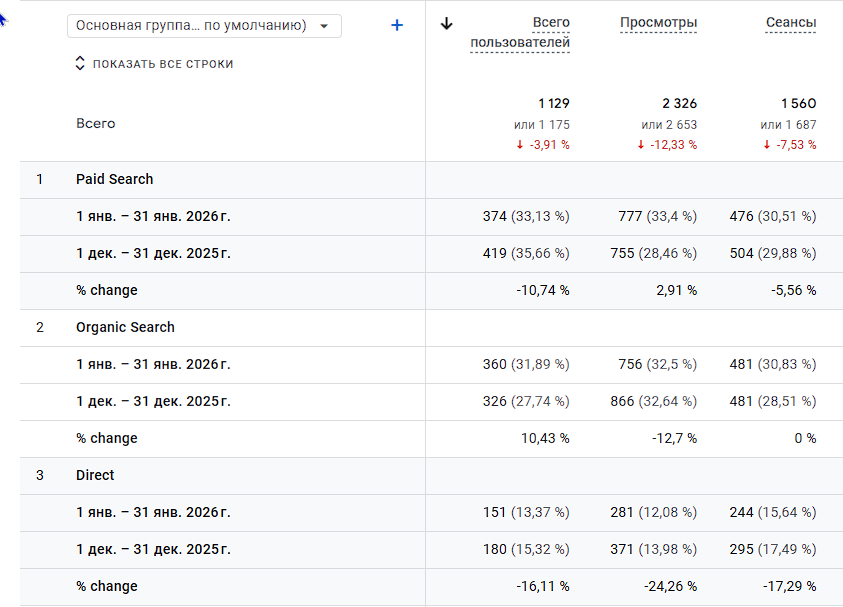Select the Direct channel row
Image resolution: width=843 pixels, height=607 pixels.
click(x=95, y=476)
